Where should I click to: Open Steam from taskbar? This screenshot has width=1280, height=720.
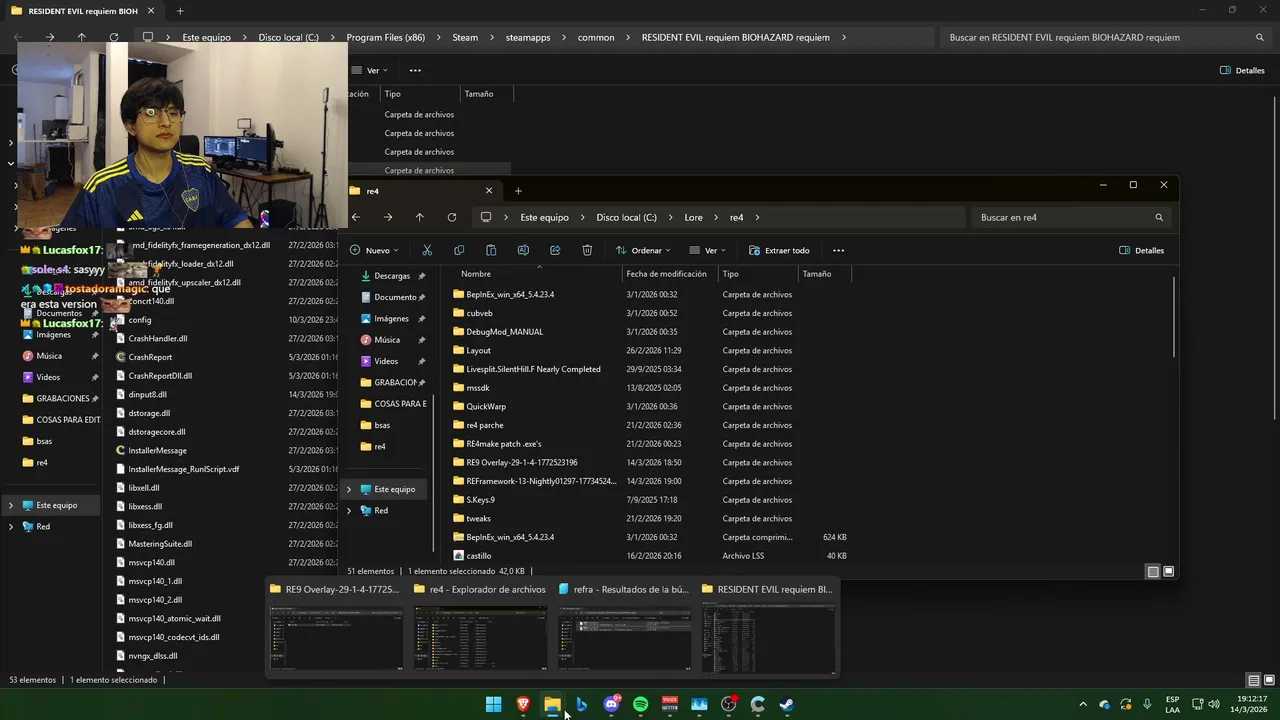787,704
